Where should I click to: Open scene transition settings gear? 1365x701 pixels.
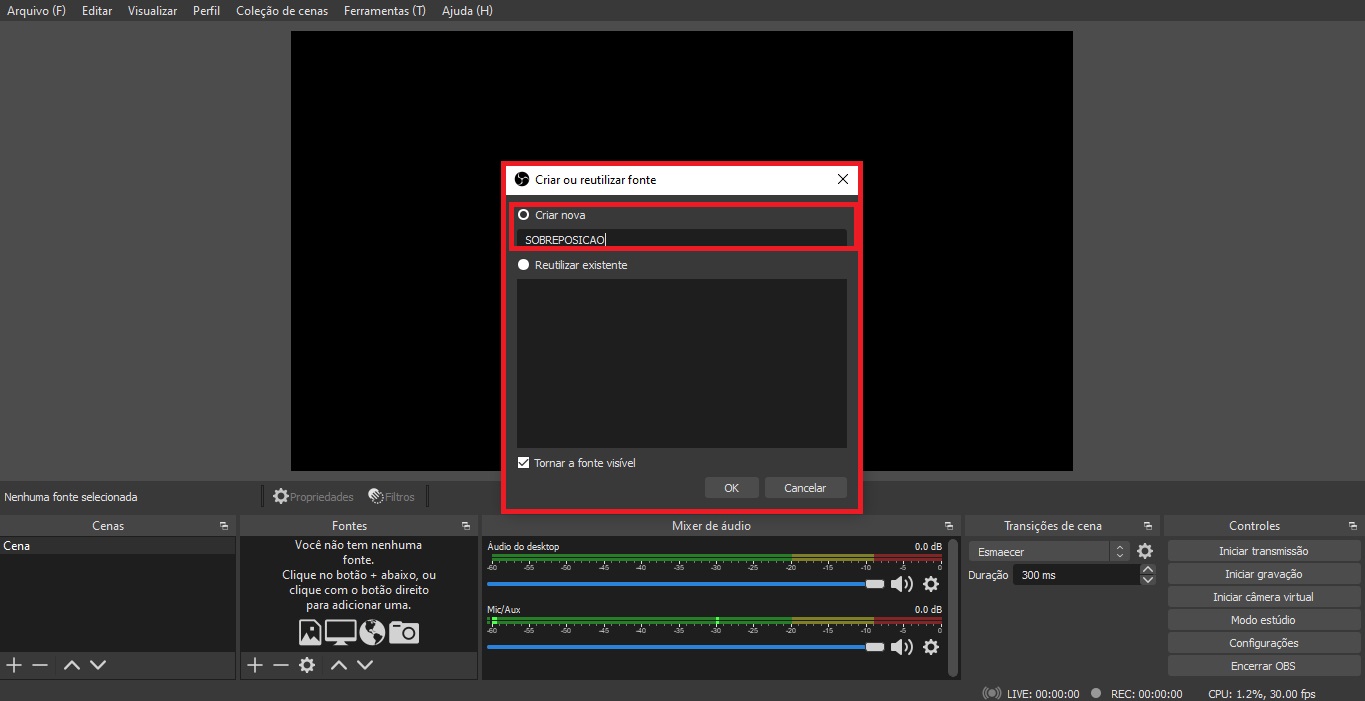pyautogui.click(x=1145, y=551)
